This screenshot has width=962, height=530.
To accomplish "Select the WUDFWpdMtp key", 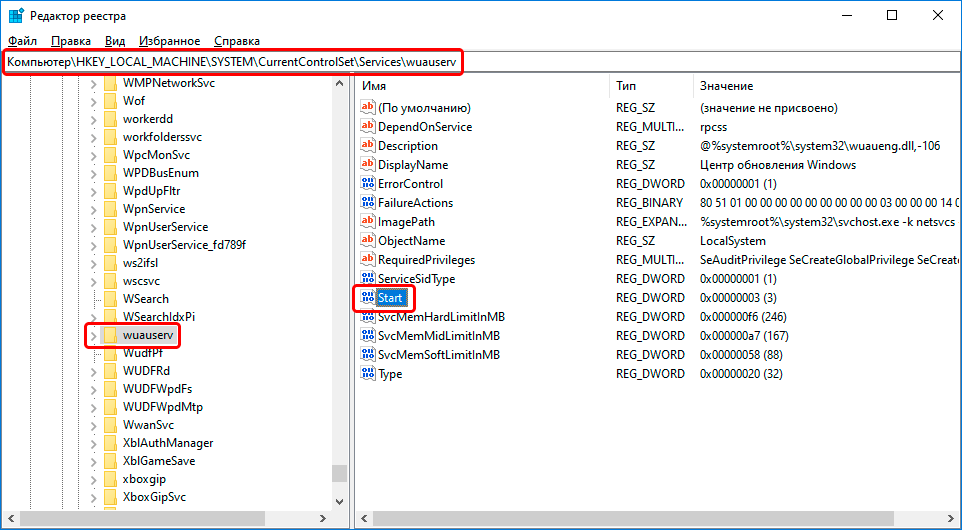I will click(x=163, y=407).
